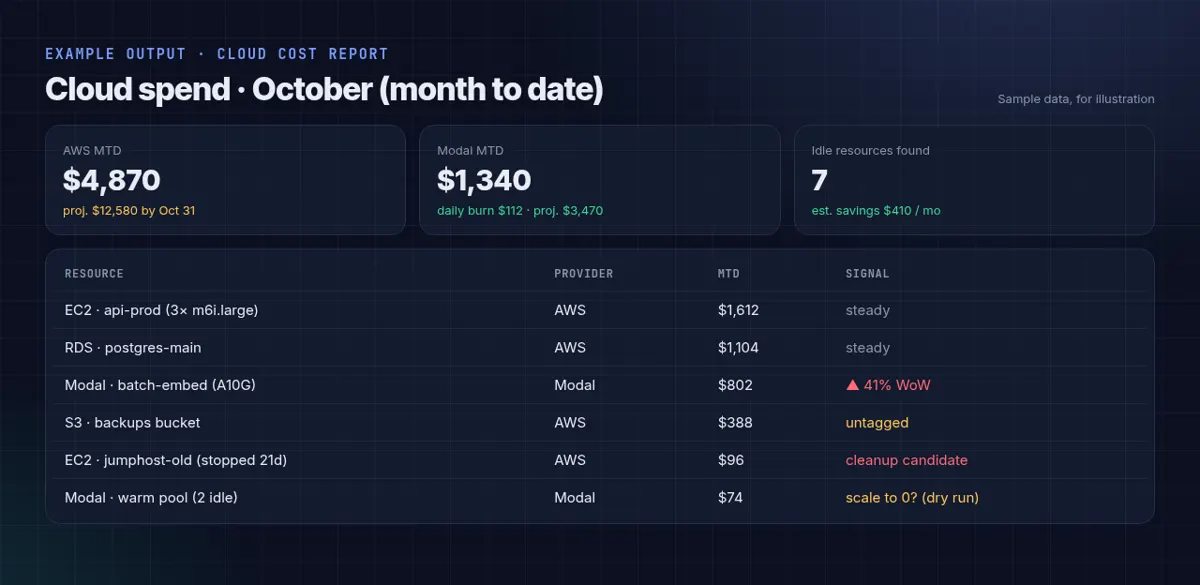Click the $388 cost cell
Screen dimensions: 1200x585
point(735,423)
